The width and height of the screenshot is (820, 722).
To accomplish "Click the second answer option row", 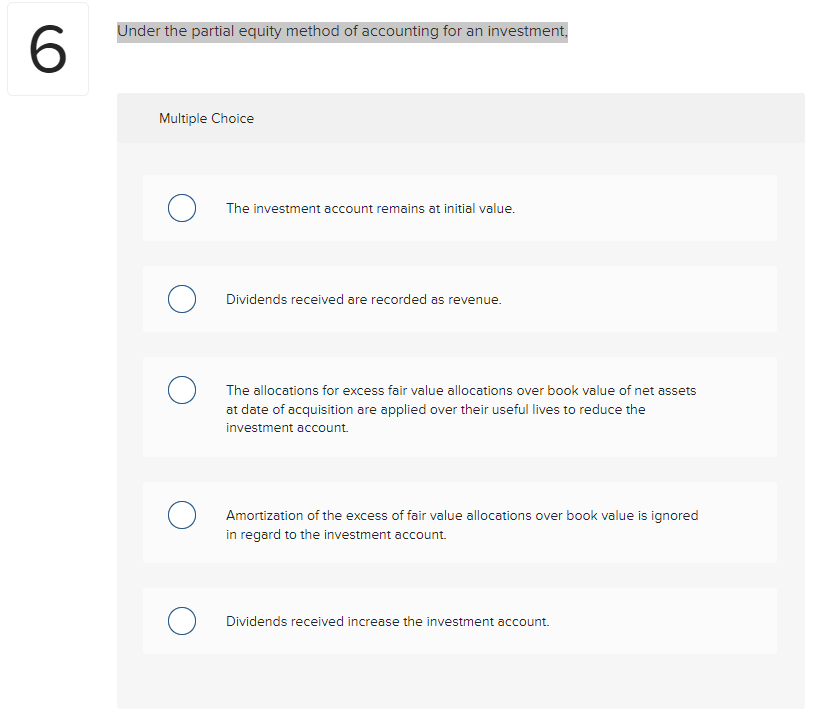I will [460, 299].
